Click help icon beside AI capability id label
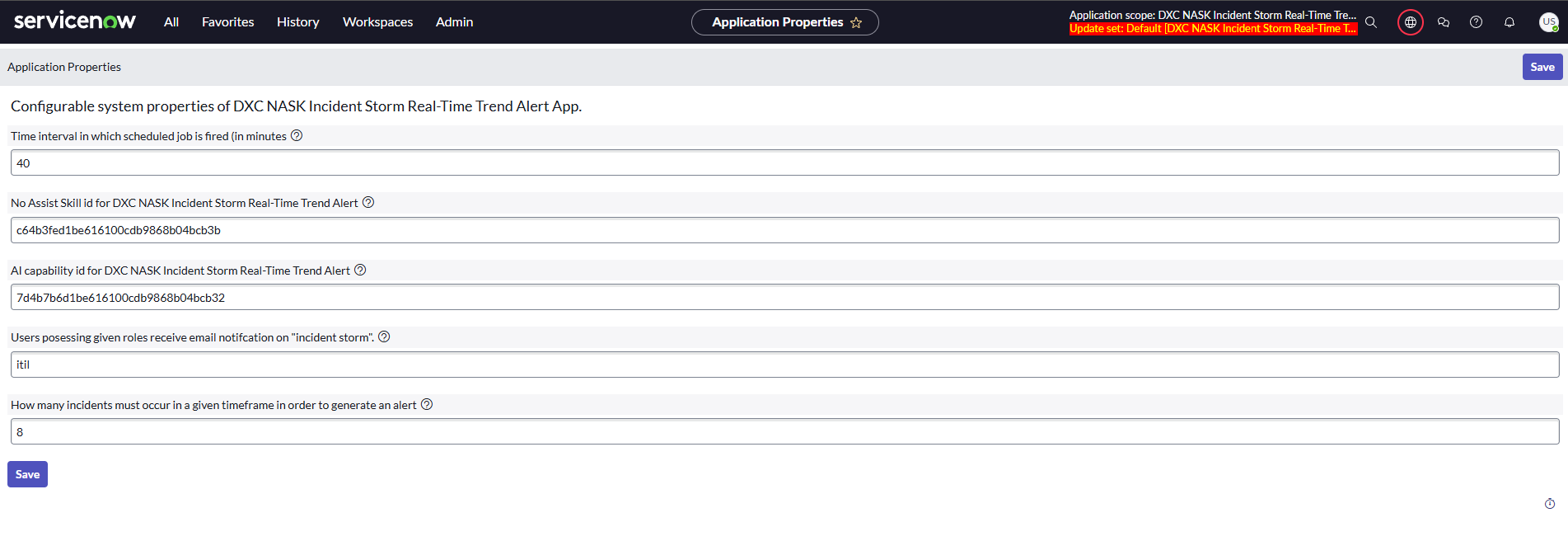The height and width of the screenshot is (541, 1568). pyautogui.click(x=360, y=270)
